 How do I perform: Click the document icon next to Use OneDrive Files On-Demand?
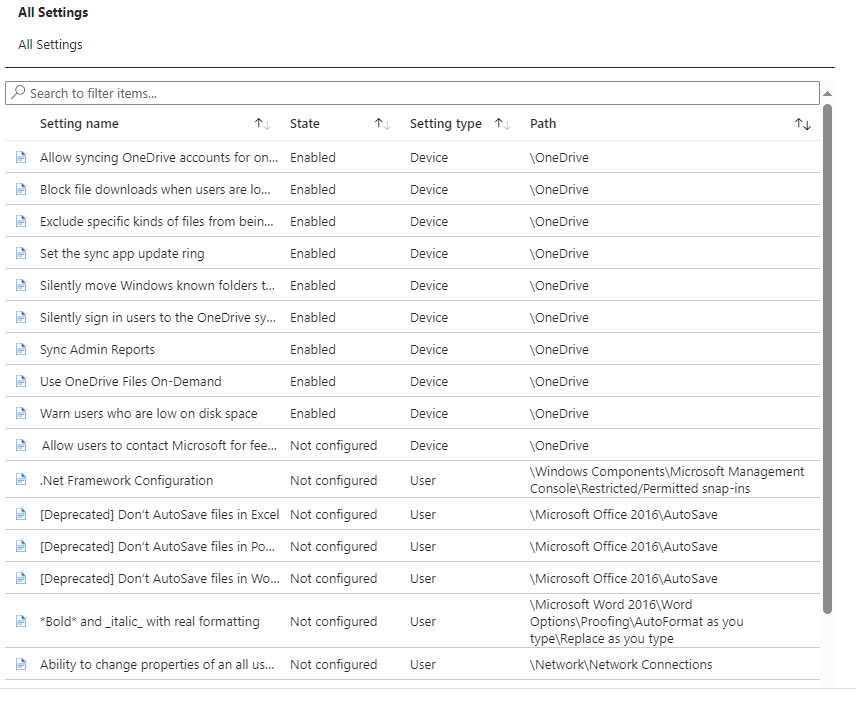21,381
